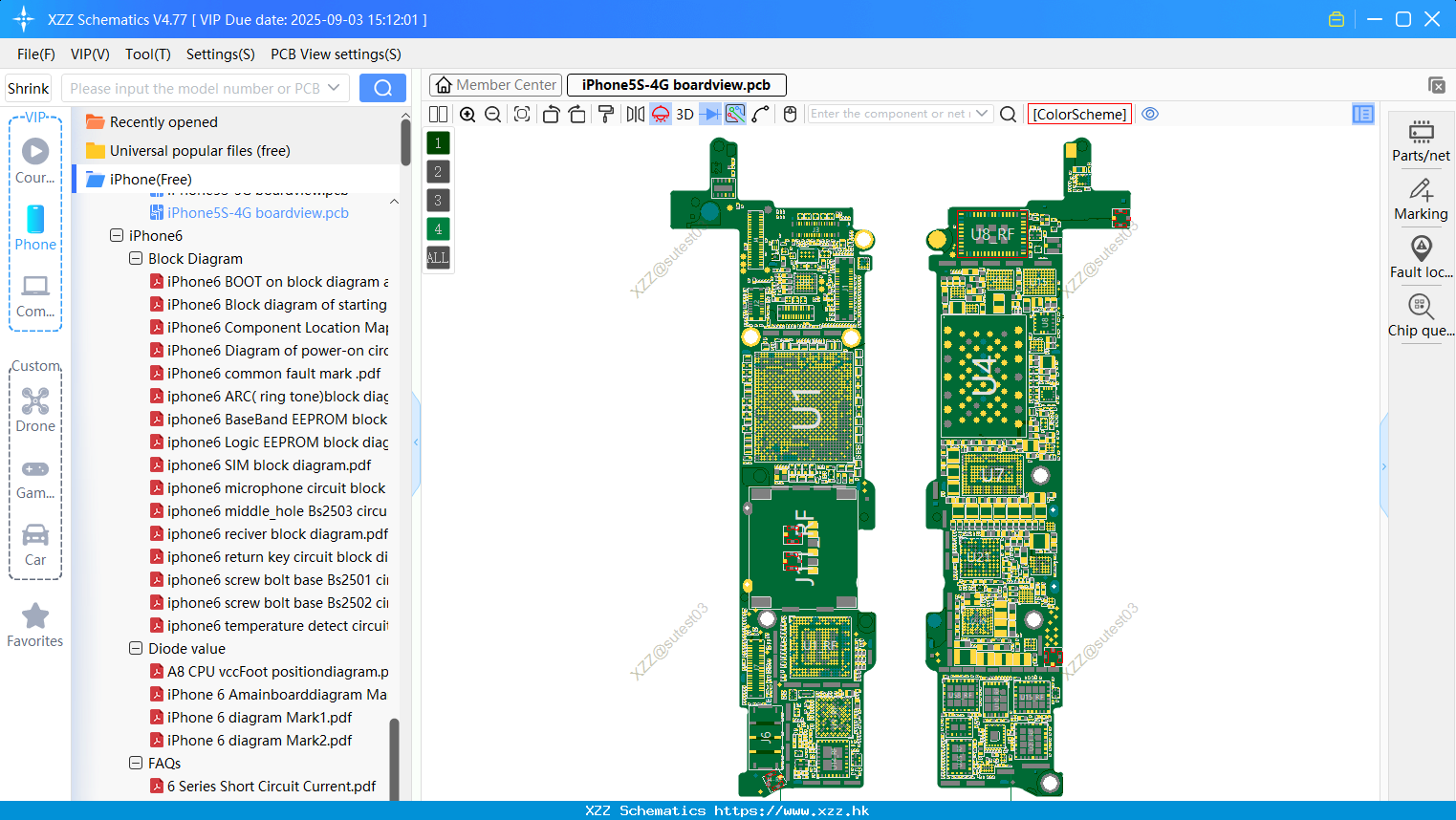
Task: Open the component or net dropdown arrow
Action: click(x=982, y=114)
